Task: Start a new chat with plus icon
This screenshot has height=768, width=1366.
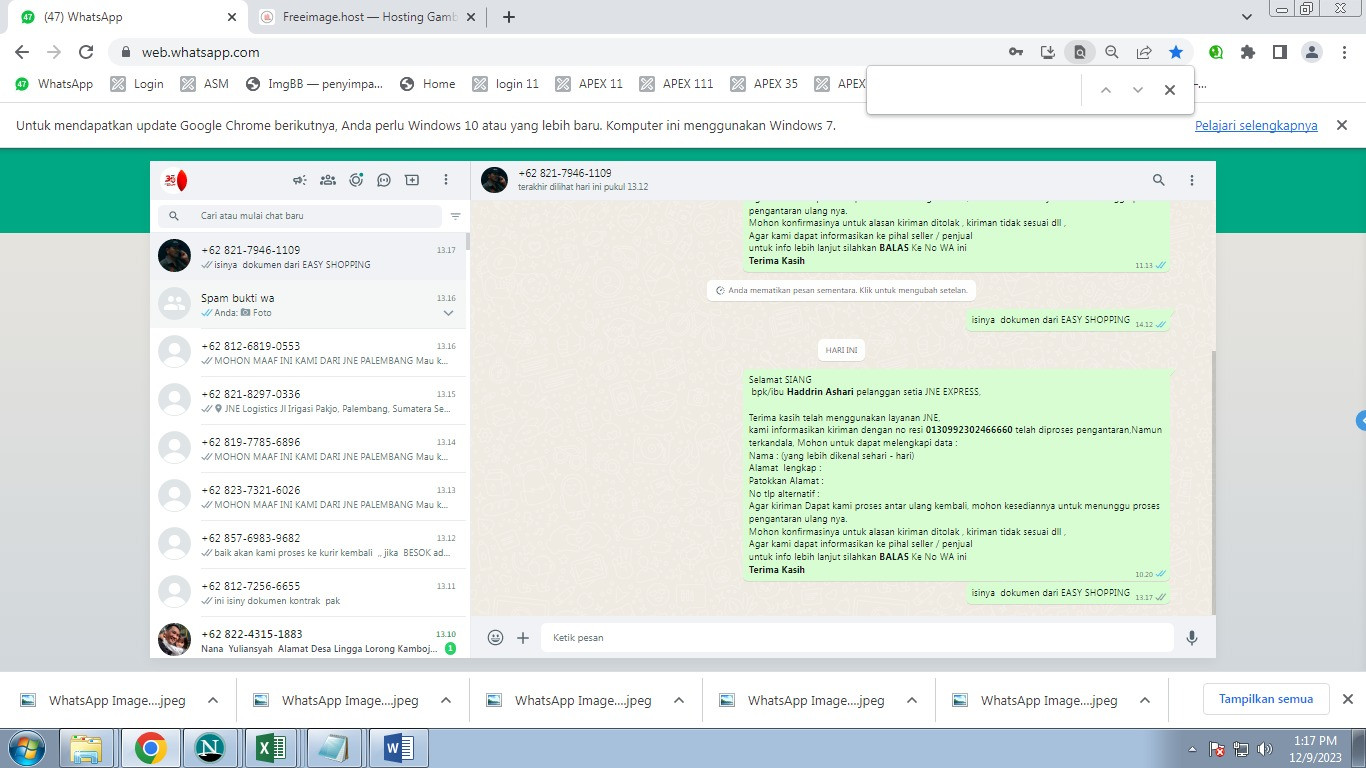Action: pos(412,180)
